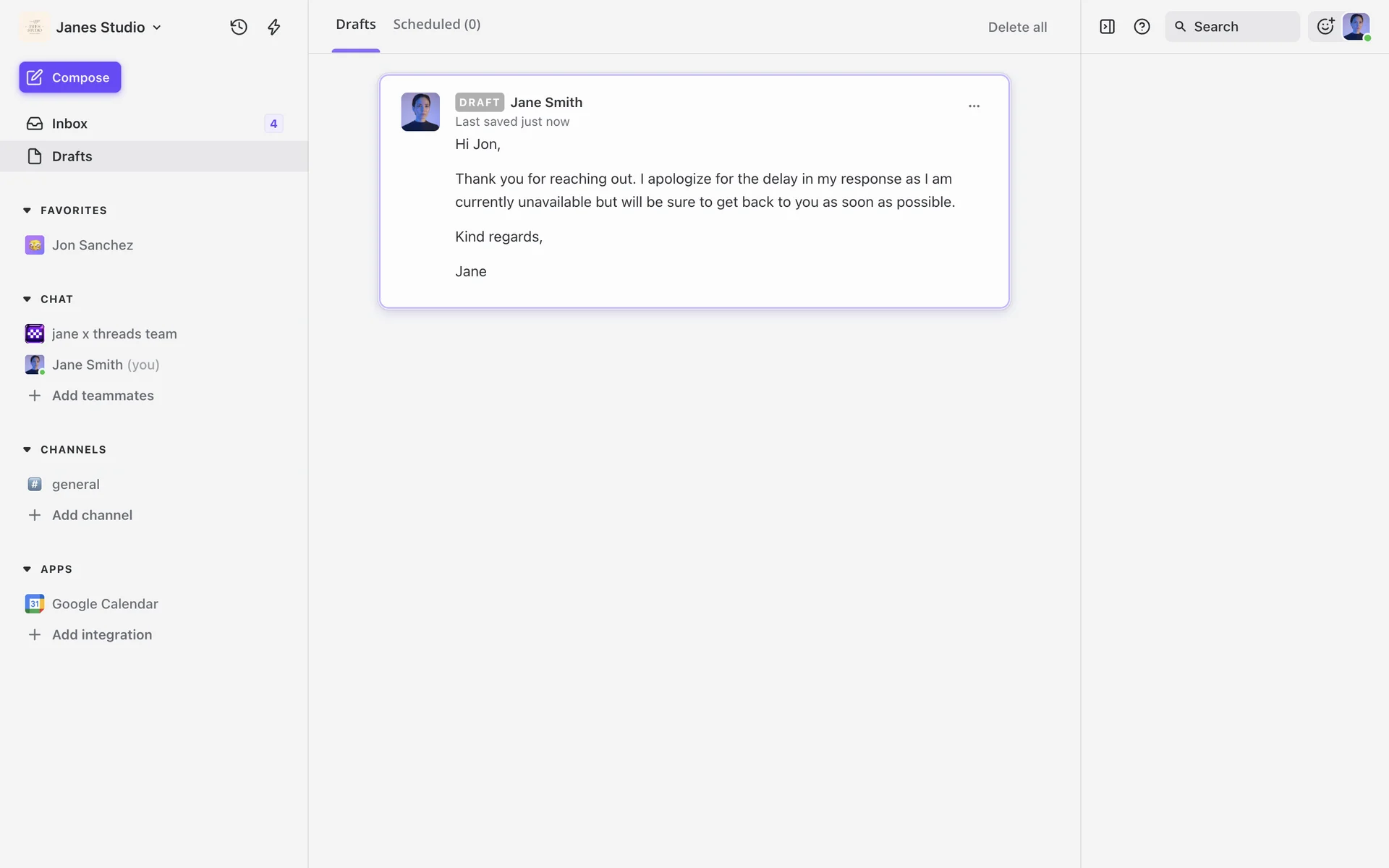Toggle the right sidebar panel icon
The width and height of the screenshot is (1389, 868).
[x=1107, y=27]
